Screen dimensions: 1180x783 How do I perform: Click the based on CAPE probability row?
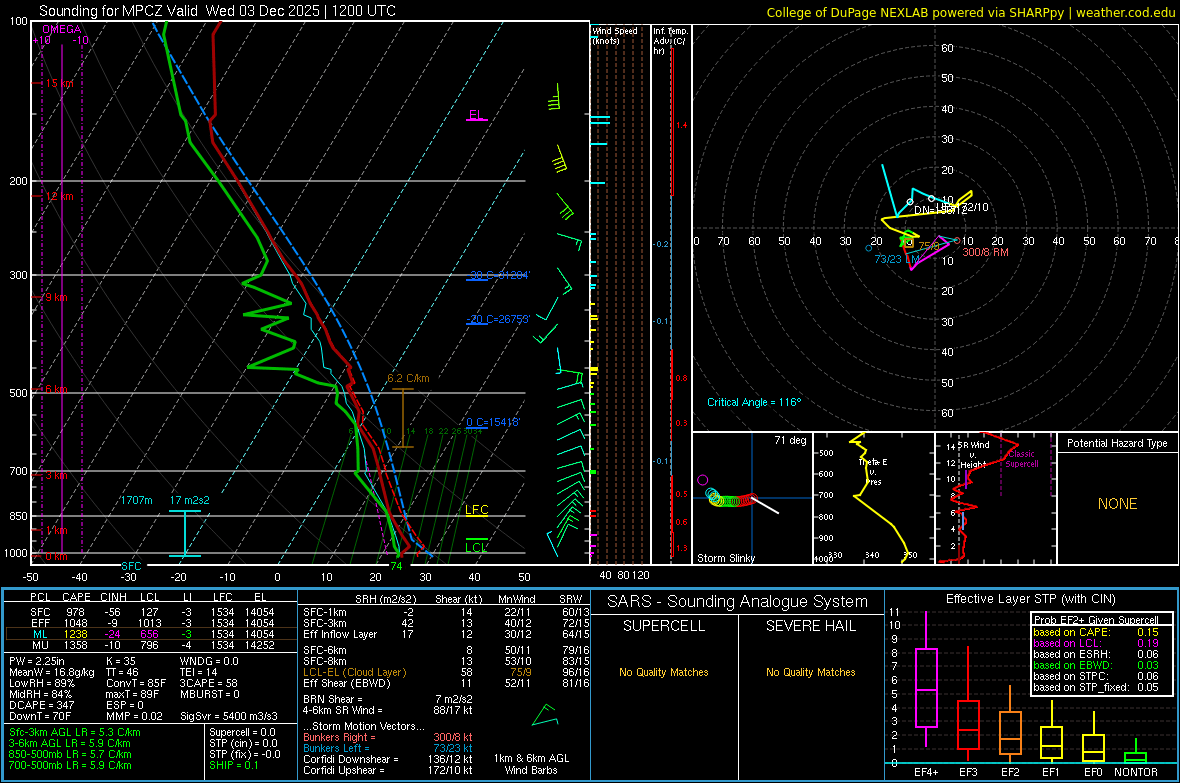[x=1096, y=632]
